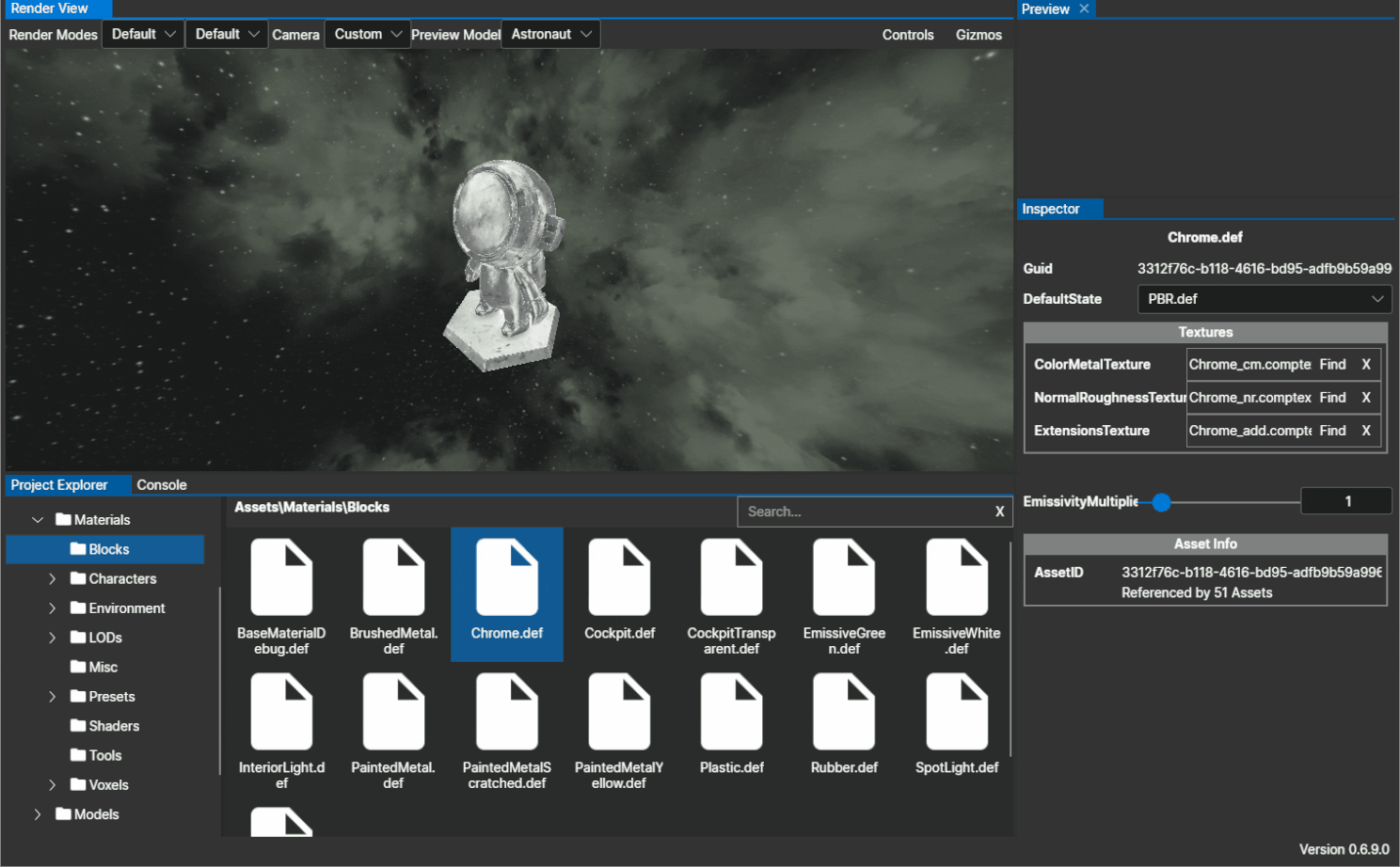
Task: Click the Chrome_cm.comptex texture field
Action: tap(1249, 364)
